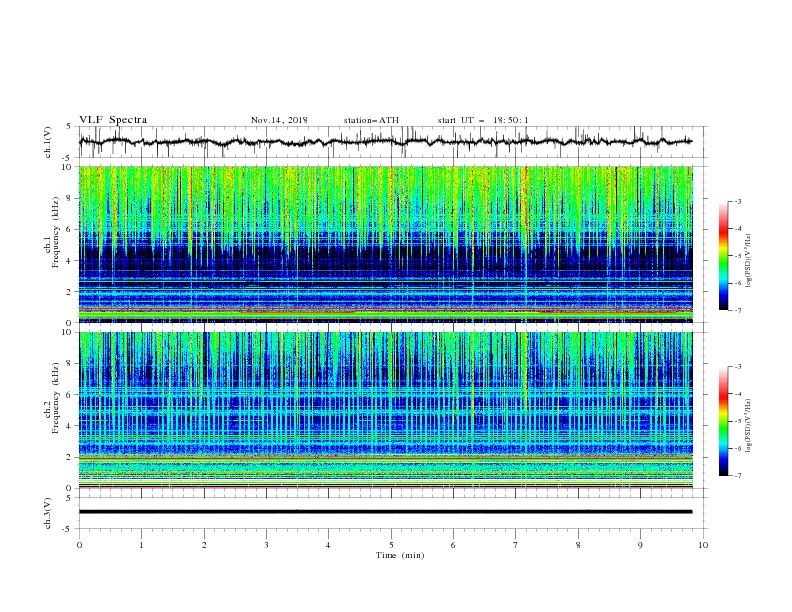Click the log(PSD) label beside upper color bar
This screenshot has height=612, width=792.
[x=749, y=261]
